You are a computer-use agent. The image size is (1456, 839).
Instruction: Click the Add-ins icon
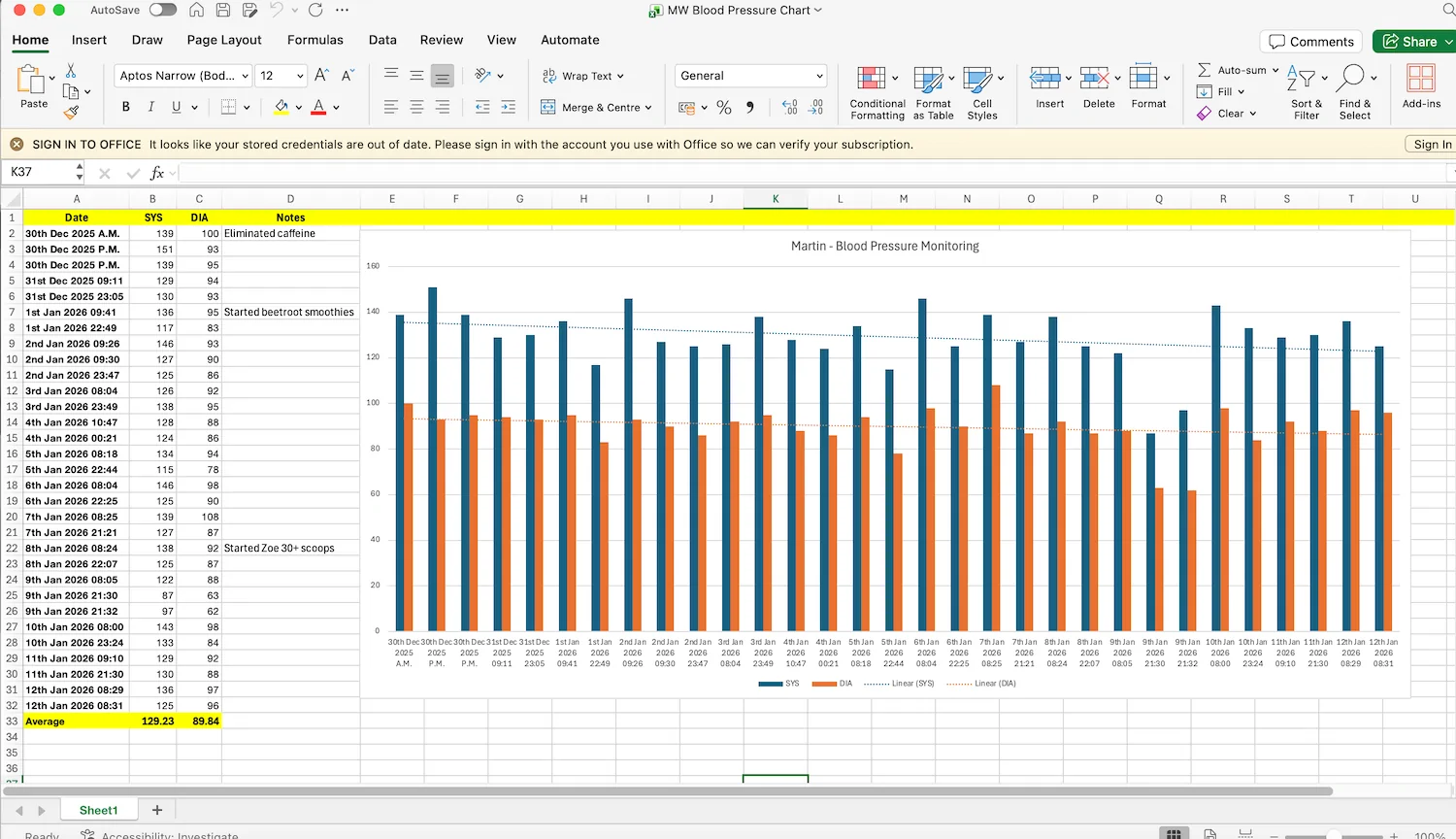pyautogui.click(x=1420, y=79)
